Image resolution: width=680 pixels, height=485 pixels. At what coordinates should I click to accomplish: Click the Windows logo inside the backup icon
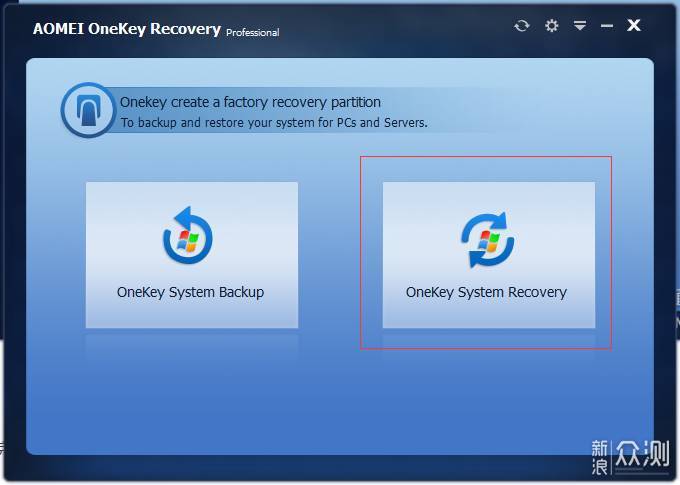(x=188, y=241)
